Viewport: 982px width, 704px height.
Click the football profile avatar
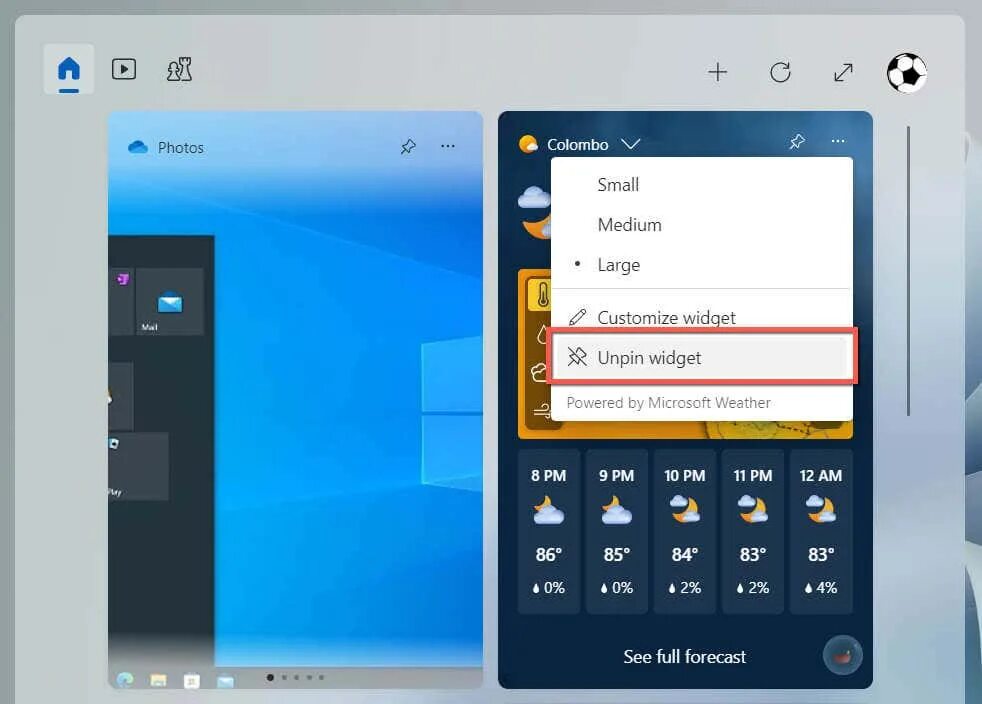click(906, 72)
